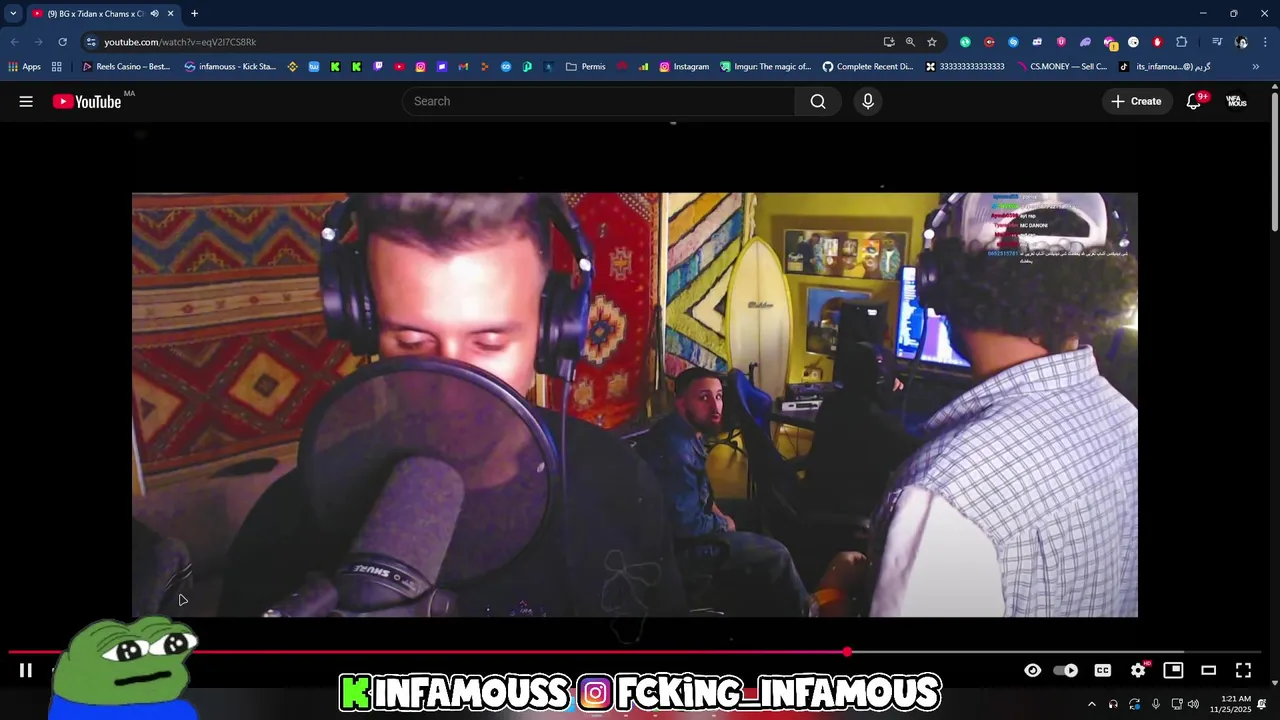Mute the tab via its speaker icon
Screen dimensions: 1280x720
154,14
